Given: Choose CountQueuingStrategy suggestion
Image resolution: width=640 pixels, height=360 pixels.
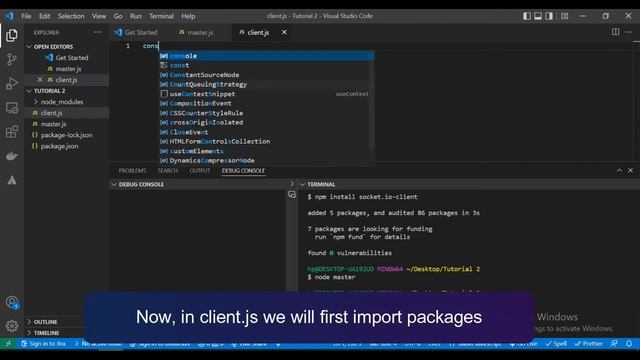Looking at the screenshot, I should (264, 84).
